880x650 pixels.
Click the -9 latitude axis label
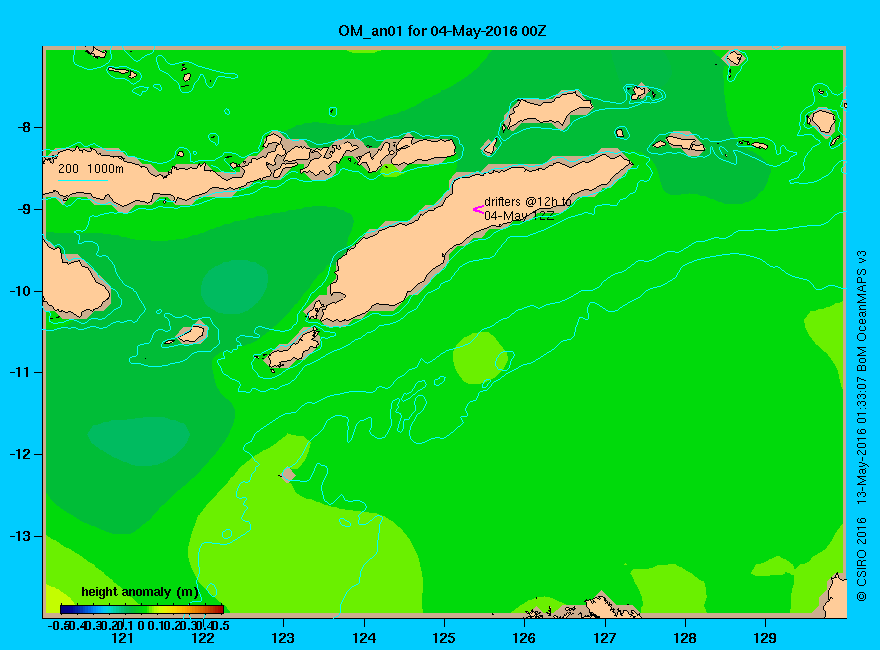(x=24, y=209)
